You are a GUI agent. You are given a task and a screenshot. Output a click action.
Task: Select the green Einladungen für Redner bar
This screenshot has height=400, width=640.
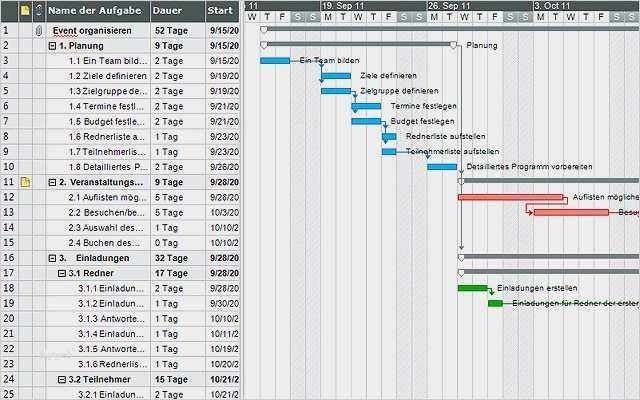[496, 303]
